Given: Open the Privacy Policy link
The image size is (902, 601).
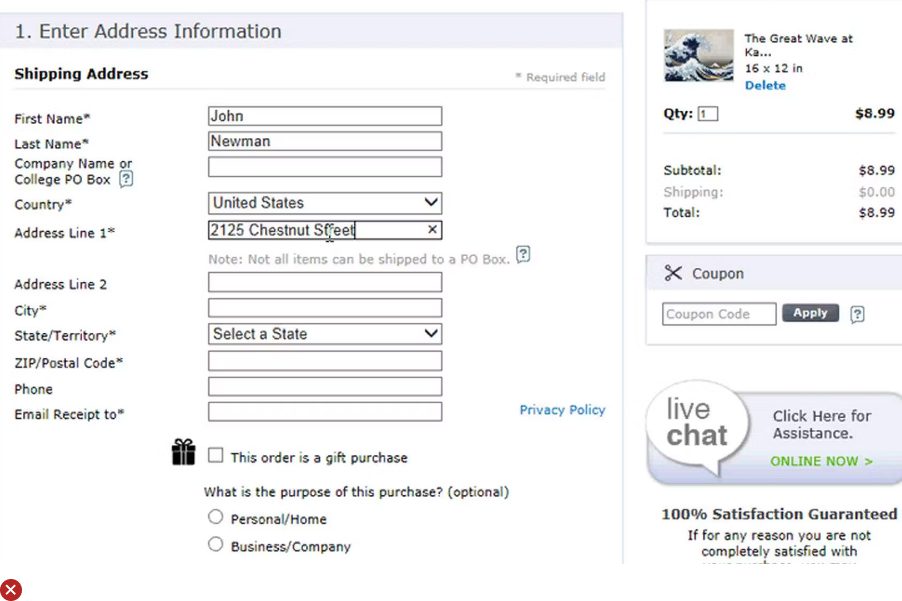Looking at the screenshot, I should [x=562, y=410].
